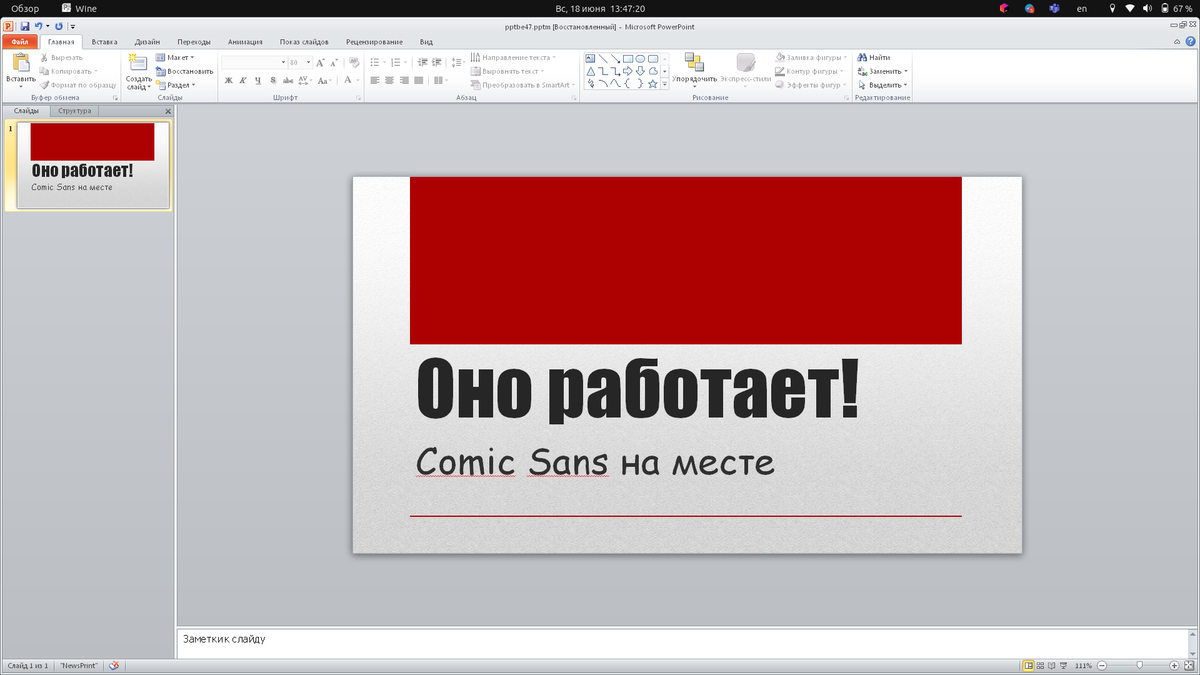Center-align the paragraph text
Viewport: 1200px width, 675px height.
(389, 80)
